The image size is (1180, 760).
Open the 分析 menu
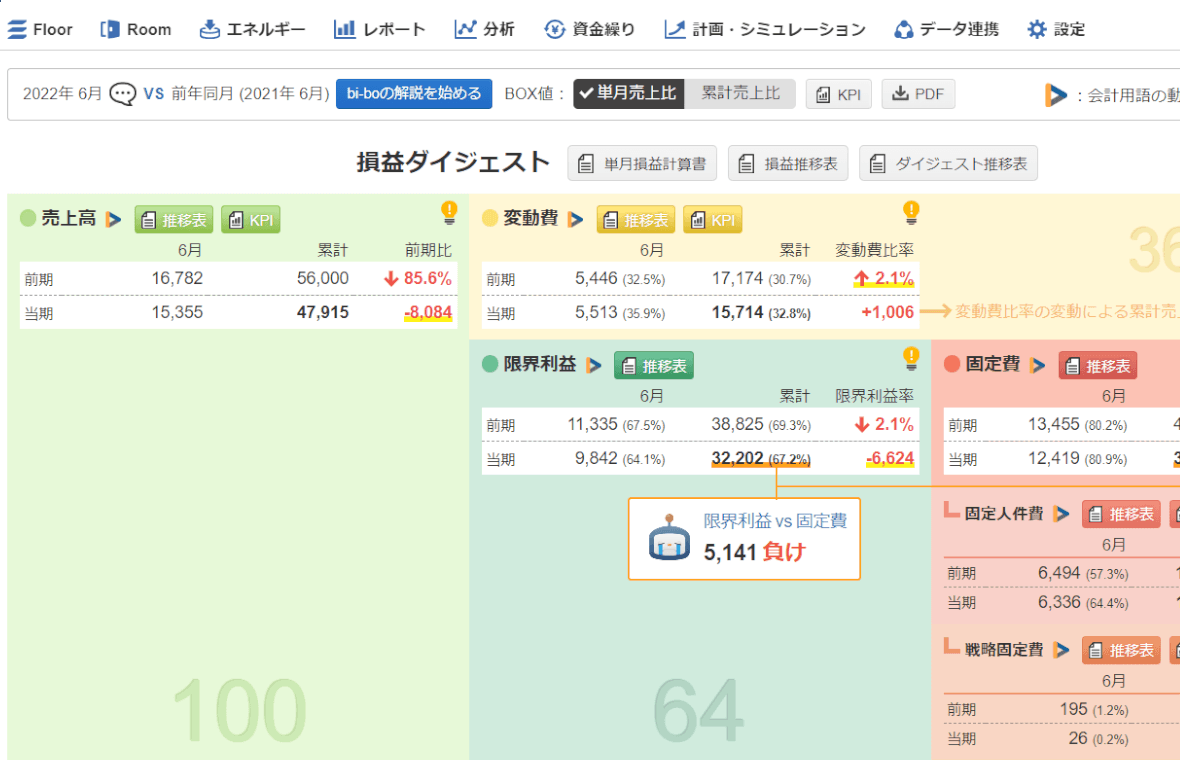[x=485, y=29]
